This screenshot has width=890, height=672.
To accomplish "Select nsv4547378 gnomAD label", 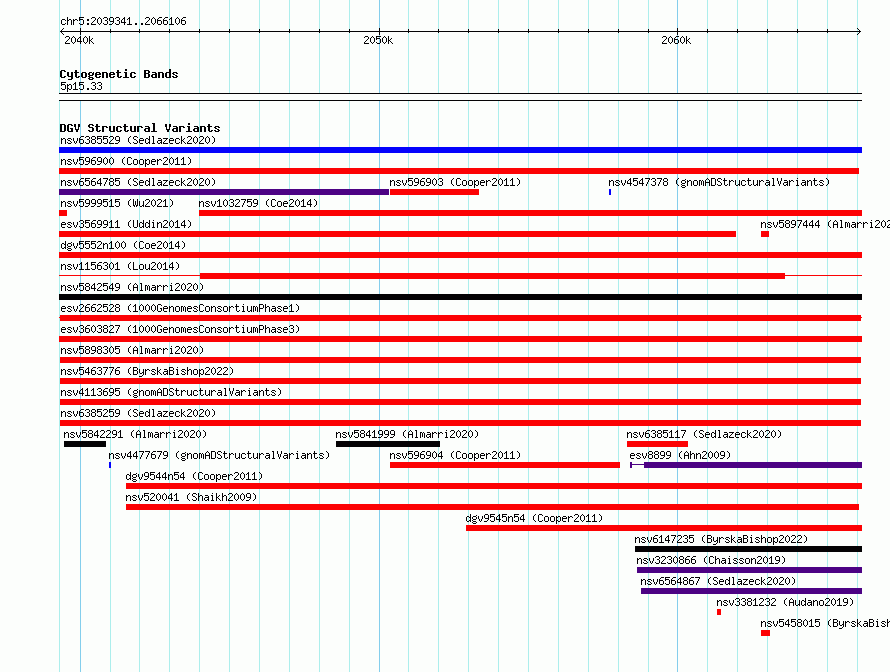I will tap(719, 182).
